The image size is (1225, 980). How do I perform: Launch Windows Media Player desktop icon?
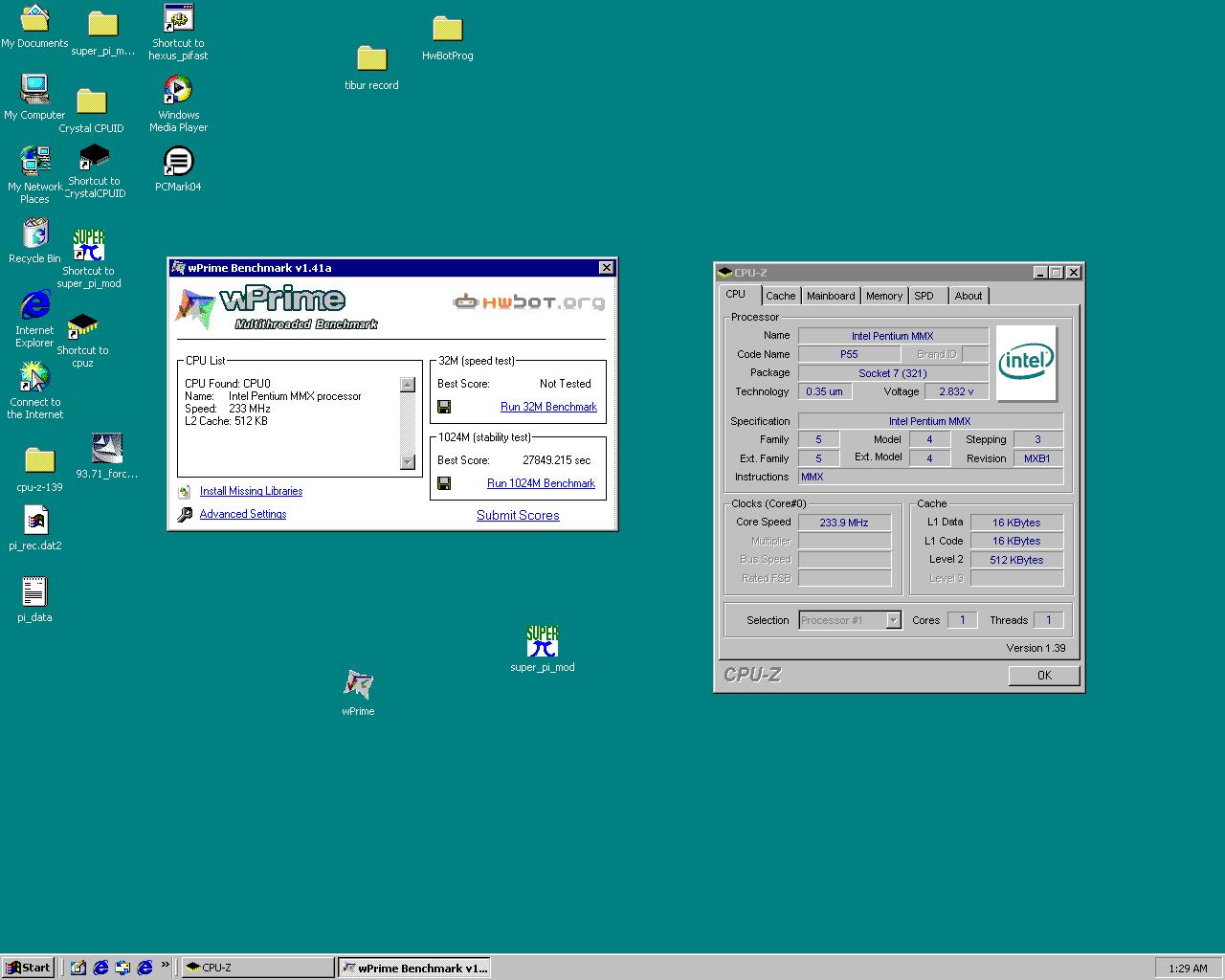178,103
